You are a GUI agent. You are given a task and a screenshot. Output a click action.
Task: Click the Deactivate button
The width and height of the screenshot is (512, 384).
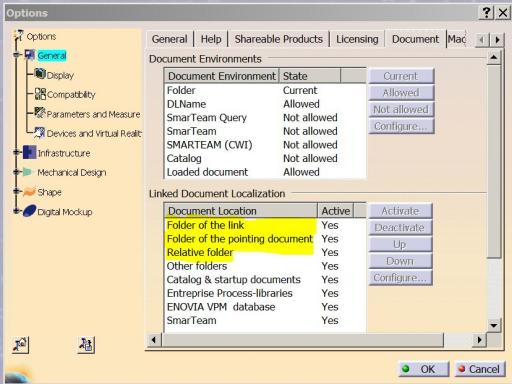point(400,228)
